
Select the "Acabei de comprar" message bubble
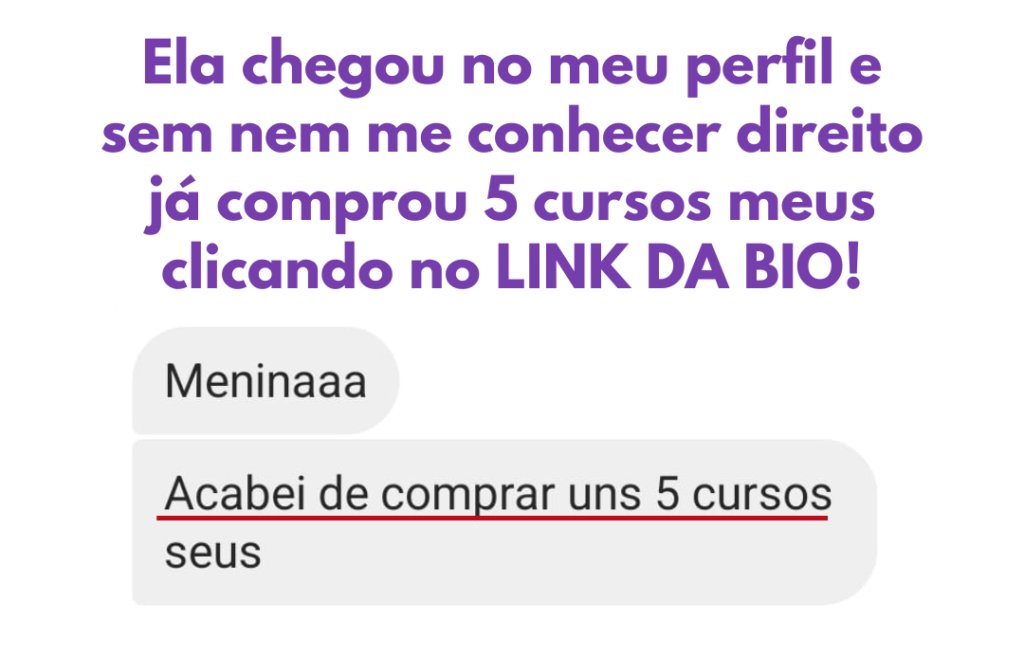504,522
